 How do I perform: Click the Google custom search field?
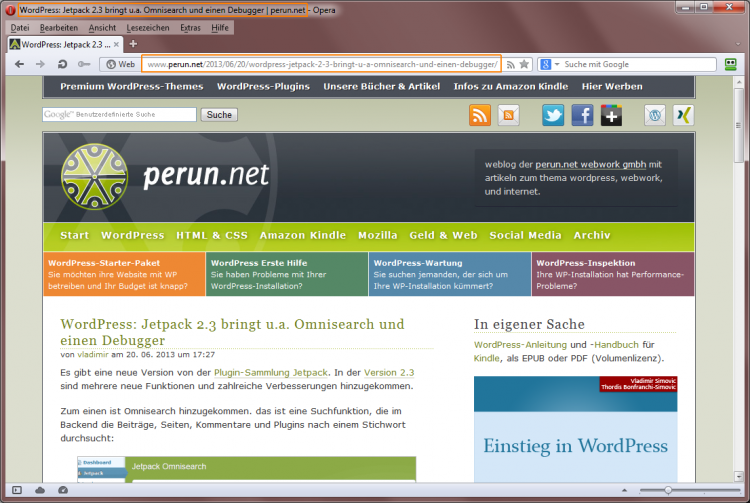[119, 115]
